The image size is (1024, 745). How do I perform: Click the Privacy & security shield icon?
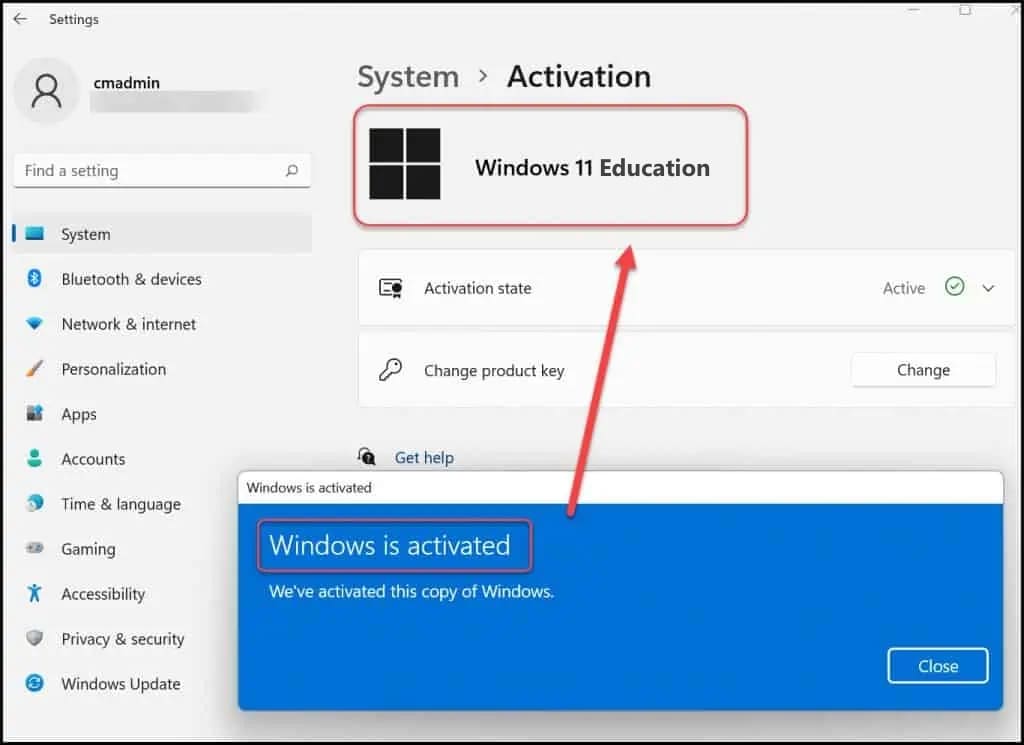click(x=35, y=639)
